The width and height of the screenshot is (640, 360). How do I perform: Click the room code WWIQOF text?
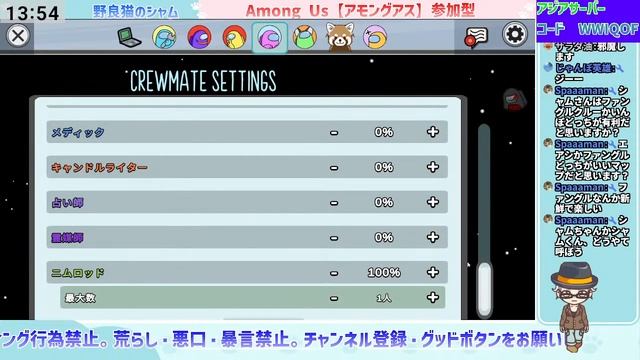pyautogui.click(x=608, y=29)
